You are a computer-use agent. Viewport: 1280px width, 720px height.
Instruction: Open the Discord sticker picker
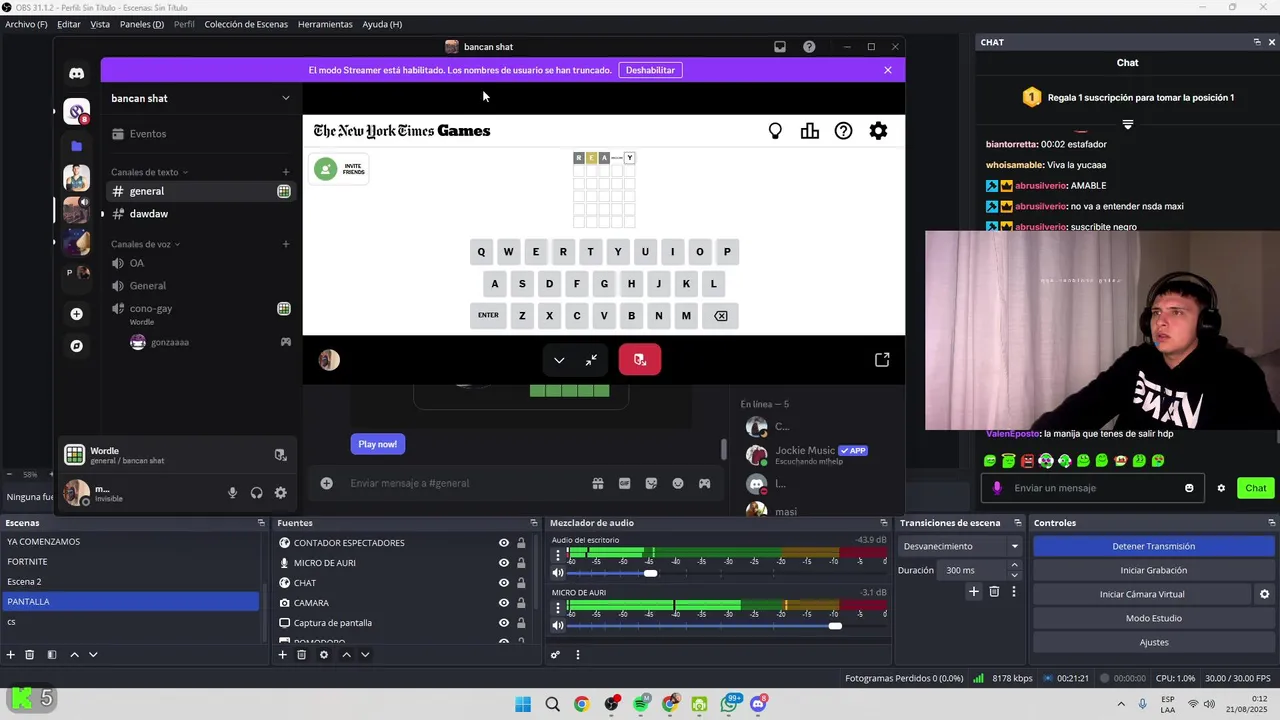point(651,484)
